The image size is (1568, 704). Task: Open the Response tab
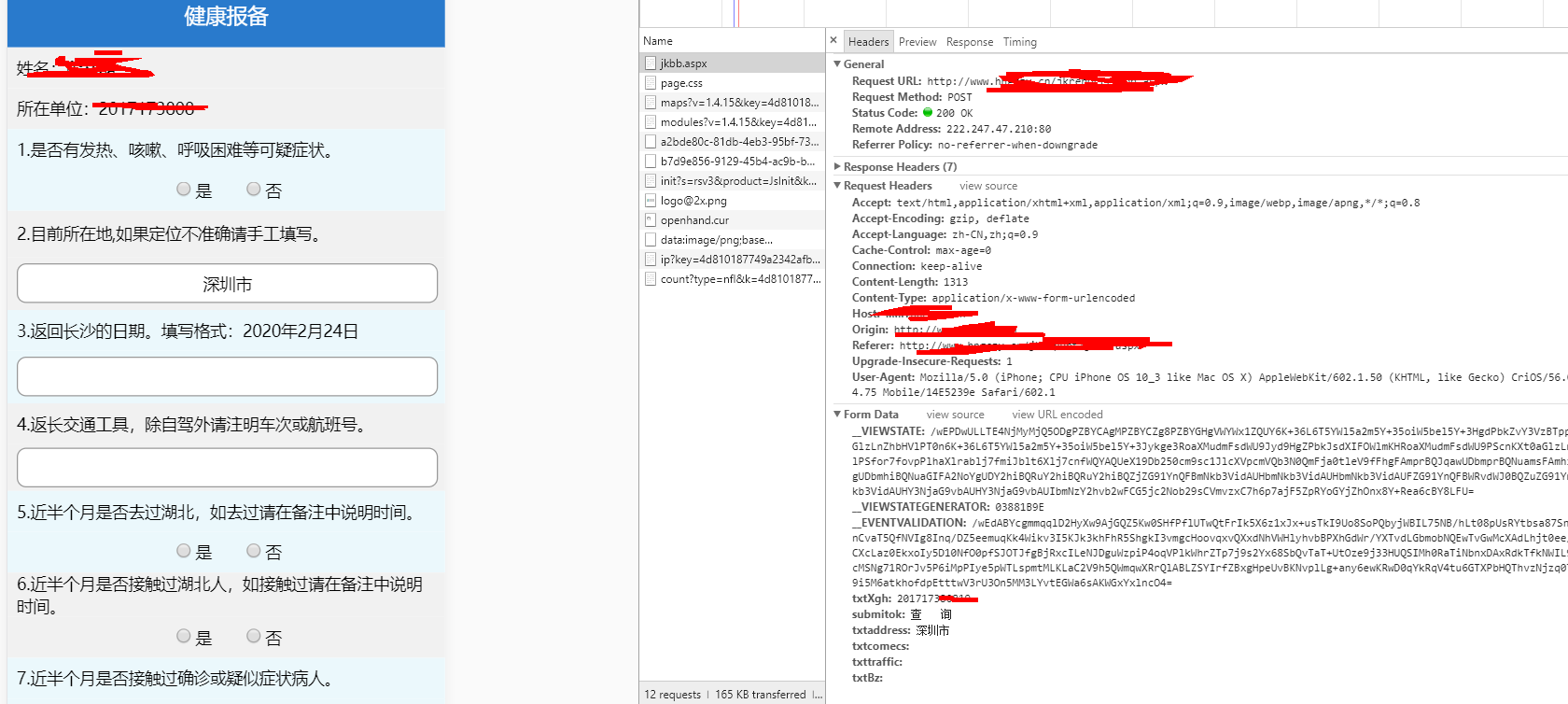(970, 42)
